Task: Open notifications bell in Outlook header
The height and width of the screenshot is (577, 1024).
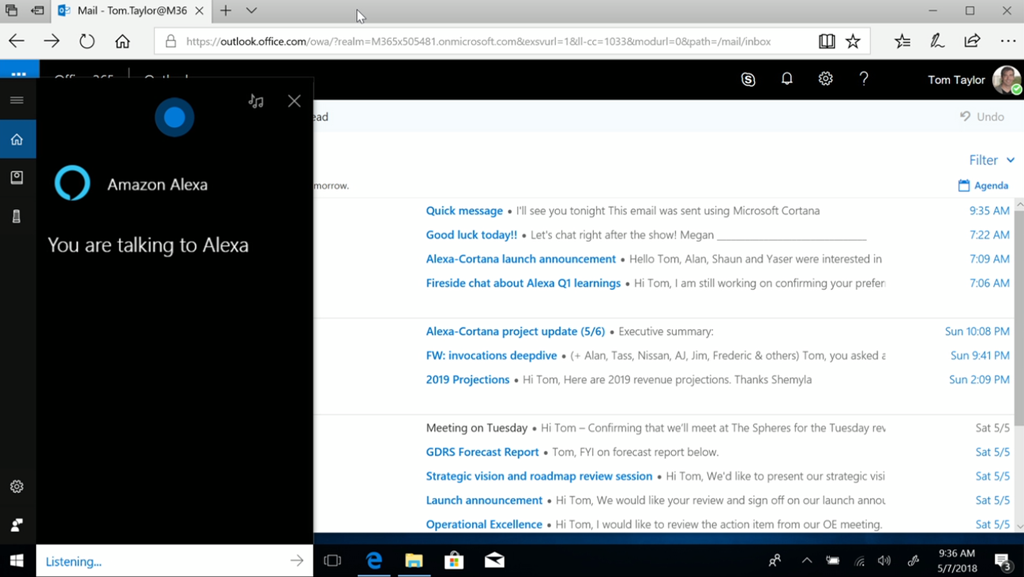Action: 787,79
